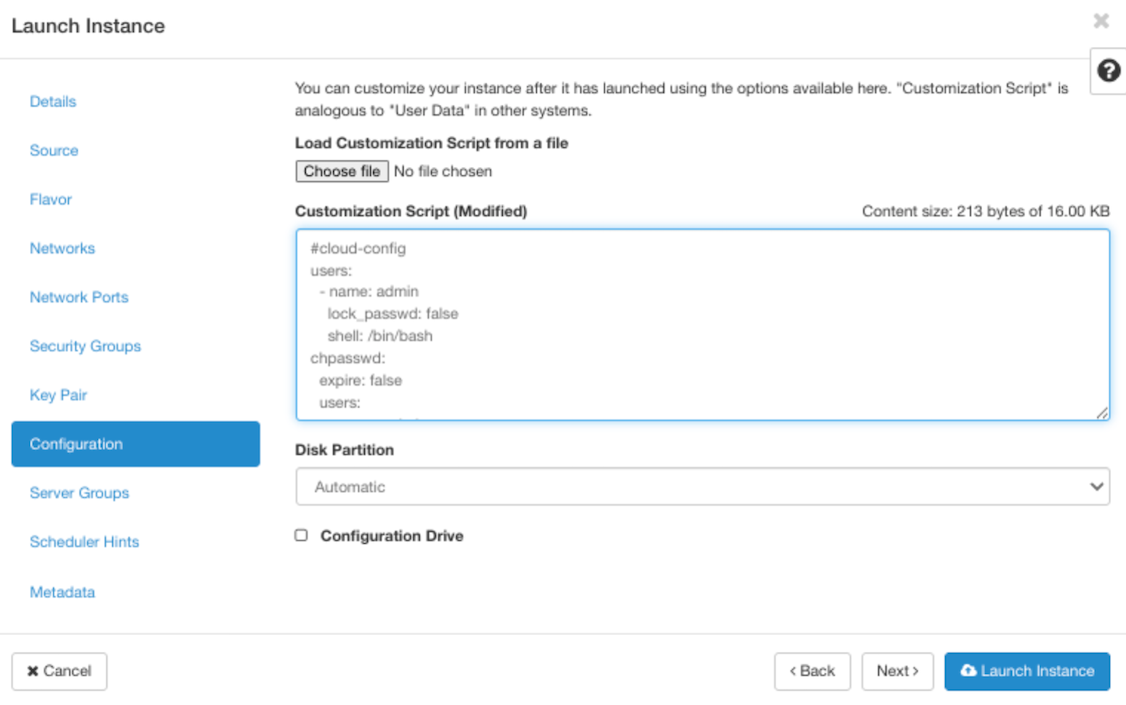Enable the Configuration Drive checkbox
The height and width of the screenshot is (705, 1126).
(x=301, y=535)
